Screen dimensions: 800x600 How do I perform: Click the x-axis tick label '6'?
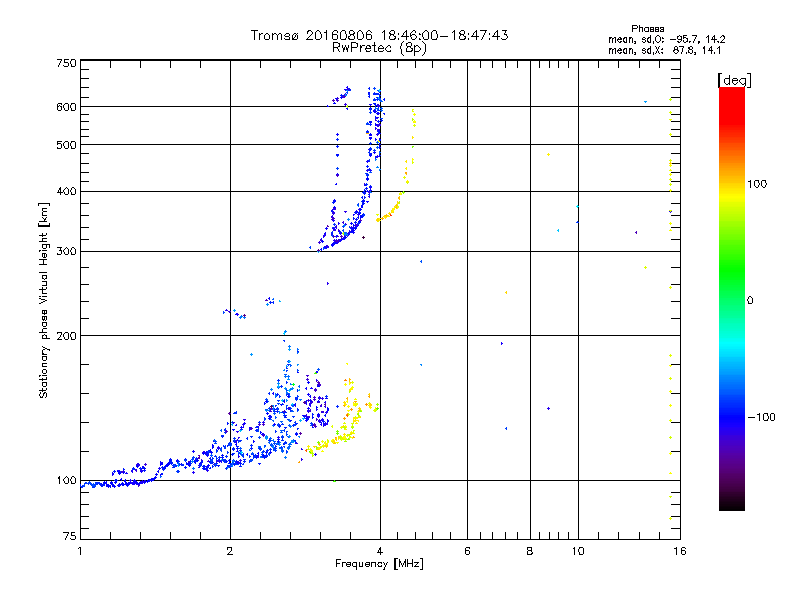(467, 551)
